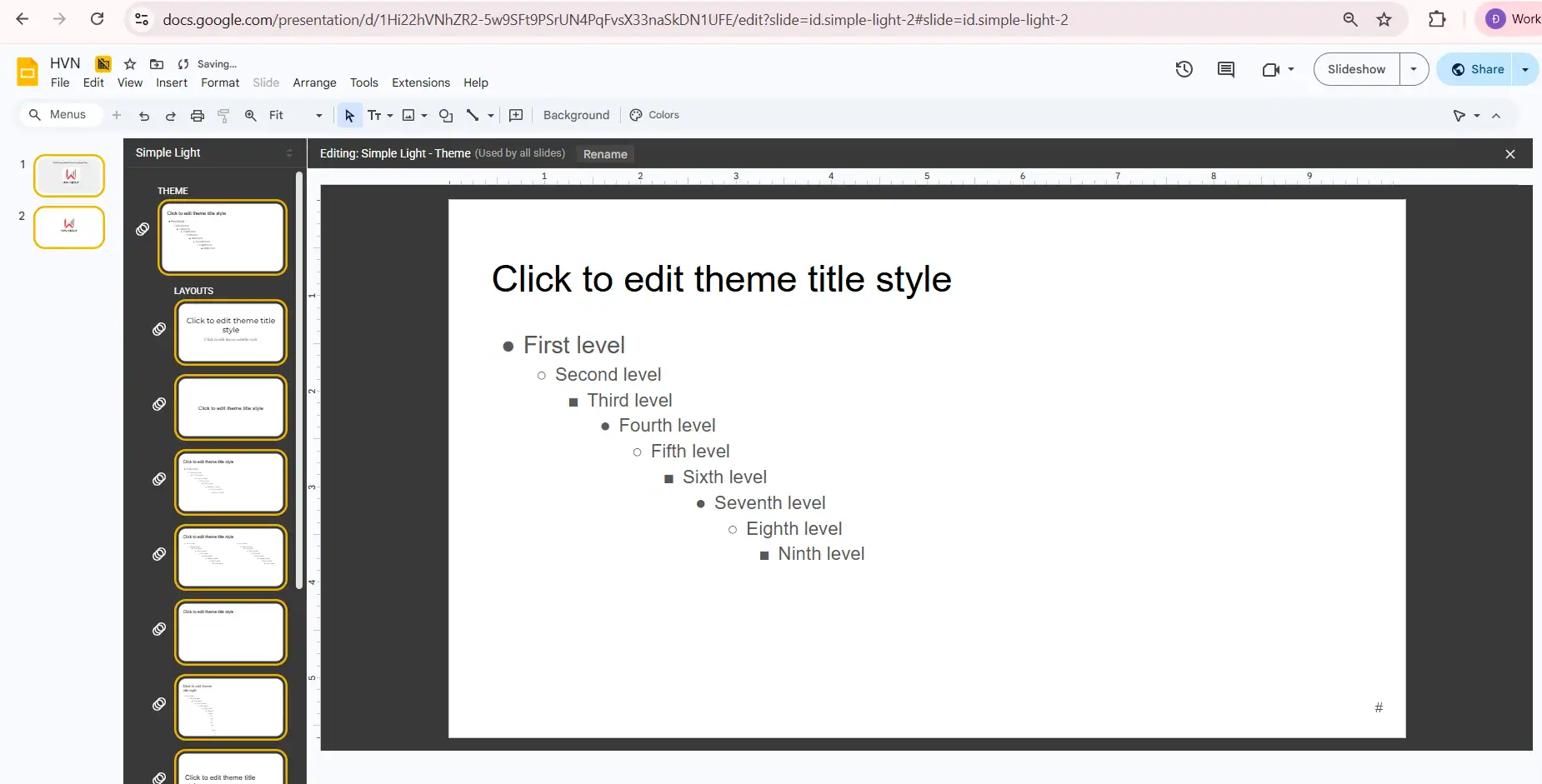Open the Arrange menu
Image resolution: width=1542 pixels, height=784 pixels.
[x=314, y=82]
